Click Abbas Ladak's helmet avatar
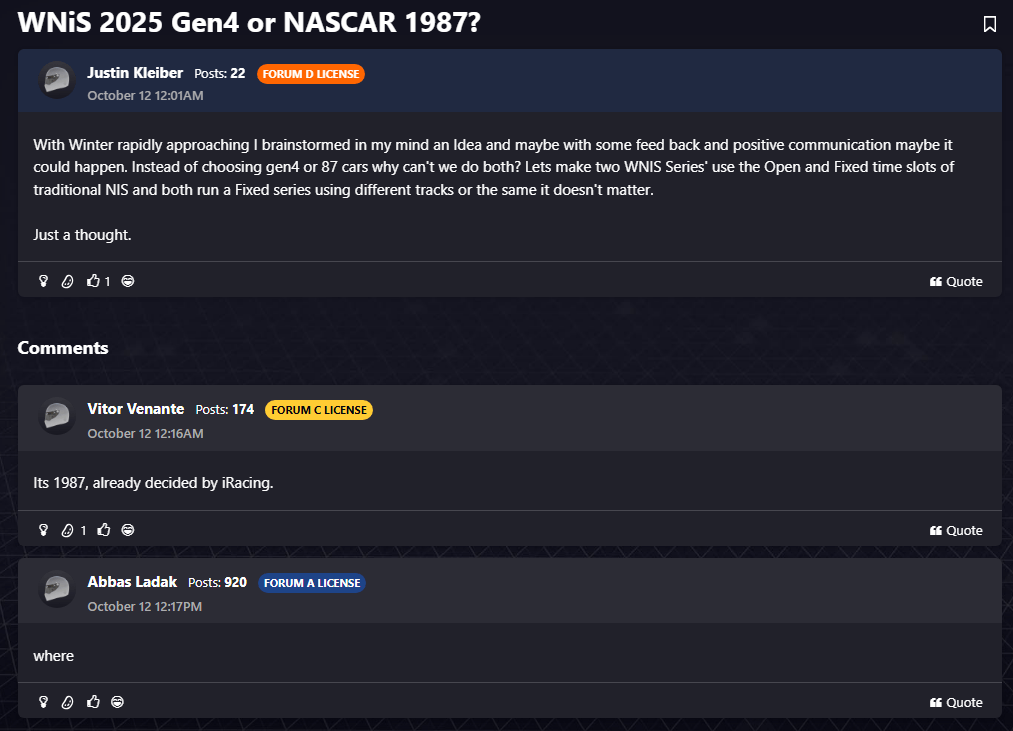1013x731 pixels. (x=57, y=590)
